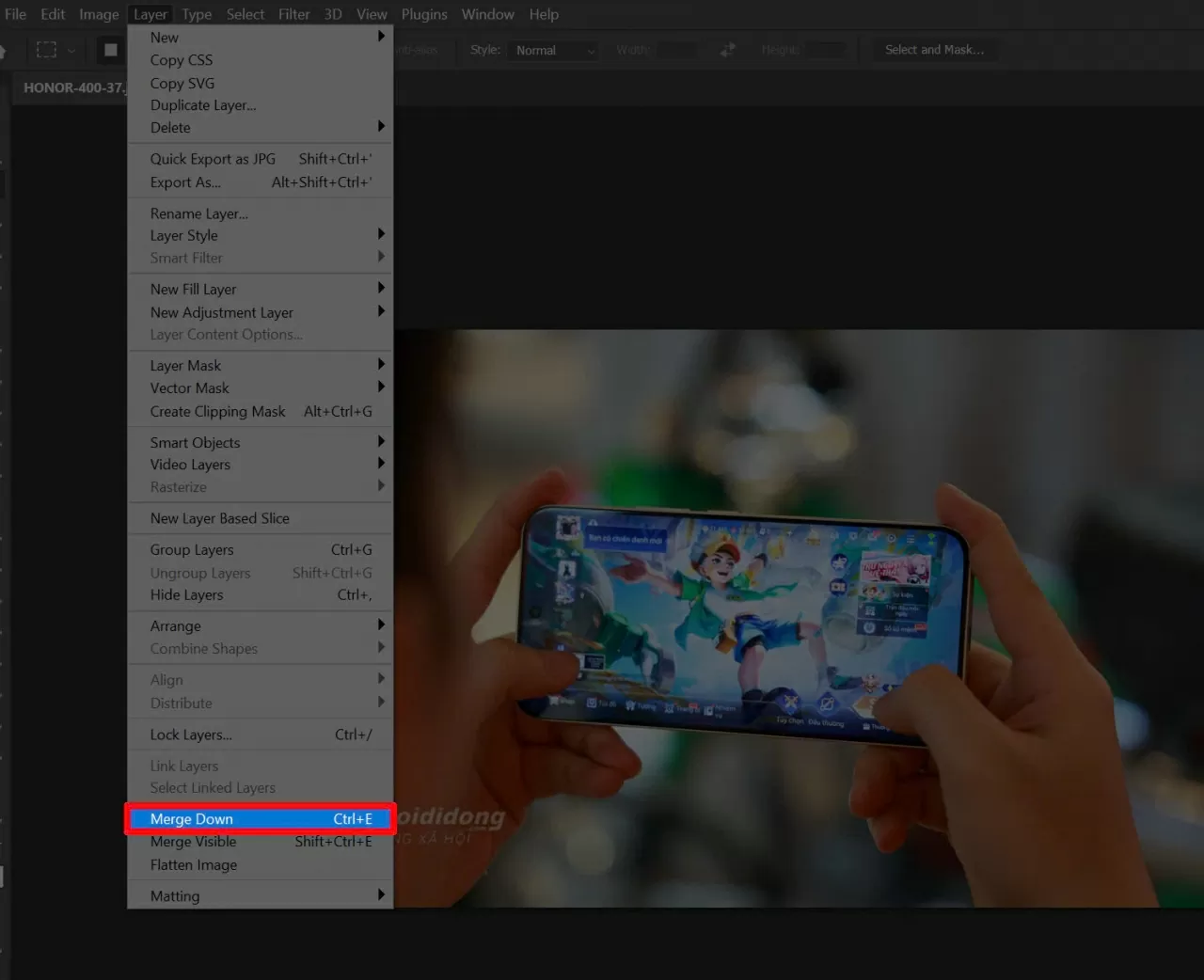
Task: Select Flatten Image menu entry
Action: [x=194, y=865]
